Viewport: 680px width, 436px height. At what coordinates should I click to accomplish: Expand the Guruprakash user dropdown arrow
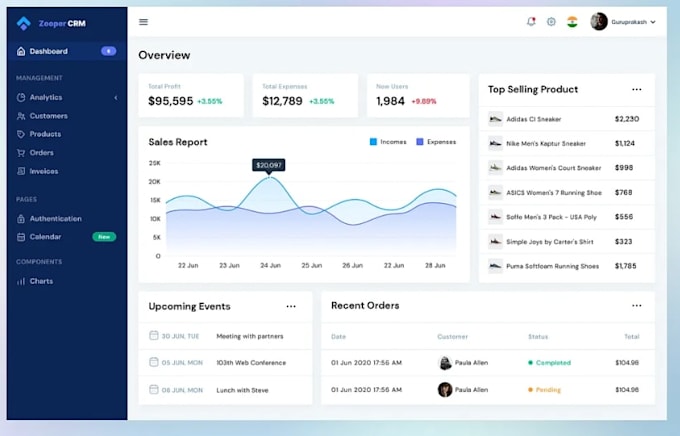point(653,22)
